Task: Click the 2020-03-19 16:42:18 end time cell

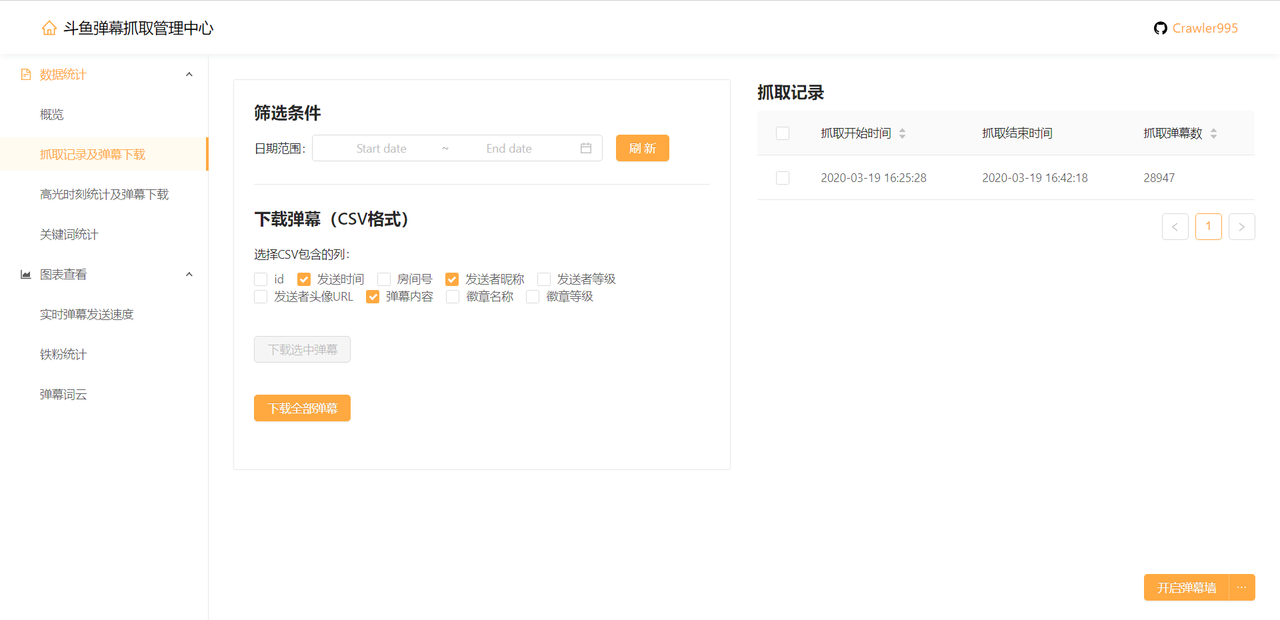Action: (1035, 177)
